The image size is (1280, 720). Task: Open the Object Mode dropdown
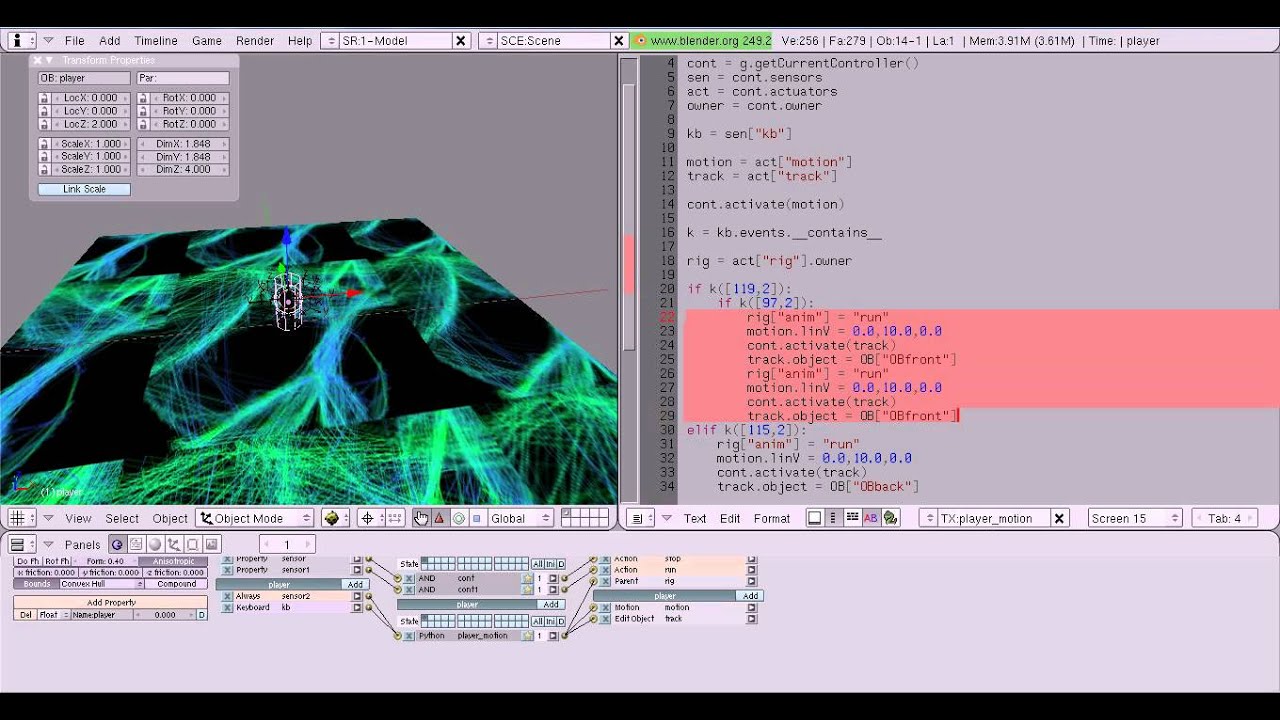[x=255, y=518]
